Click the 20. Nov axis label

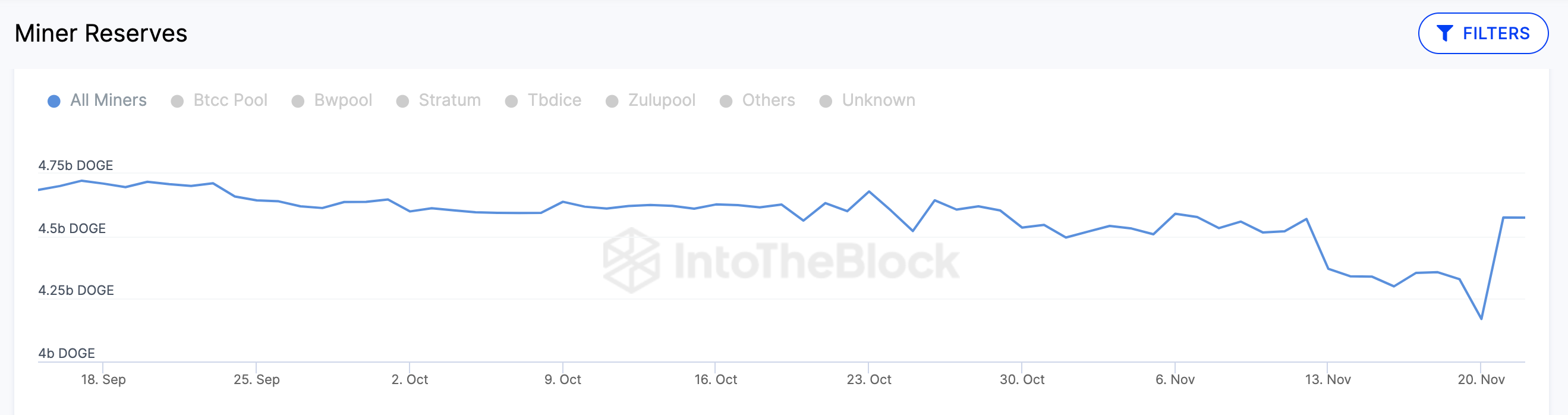click(x=1481, y=380)
